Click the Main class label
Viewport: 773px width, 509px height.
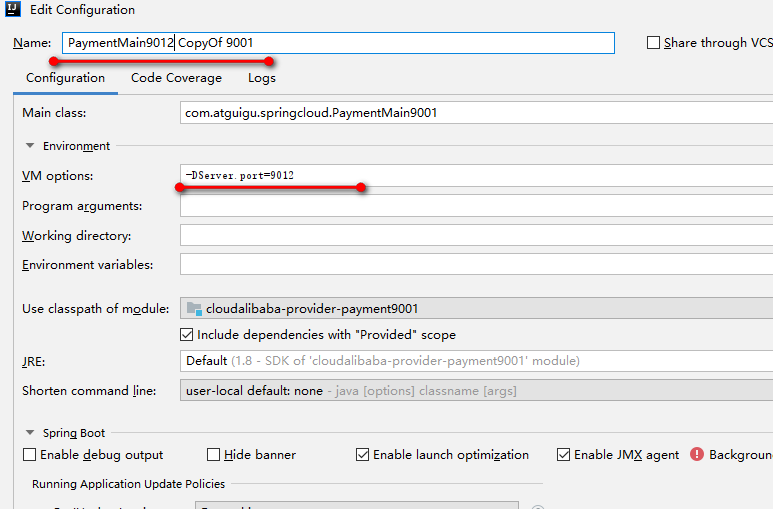(54, 113)
